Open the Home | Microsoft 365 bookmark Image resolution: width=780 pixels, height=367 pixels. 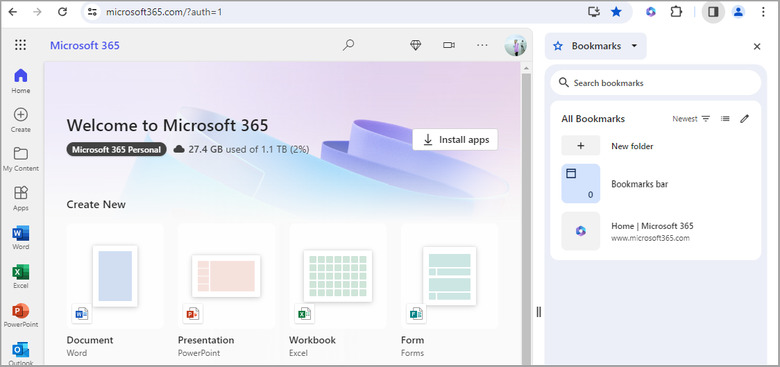(x=656, y=231)
